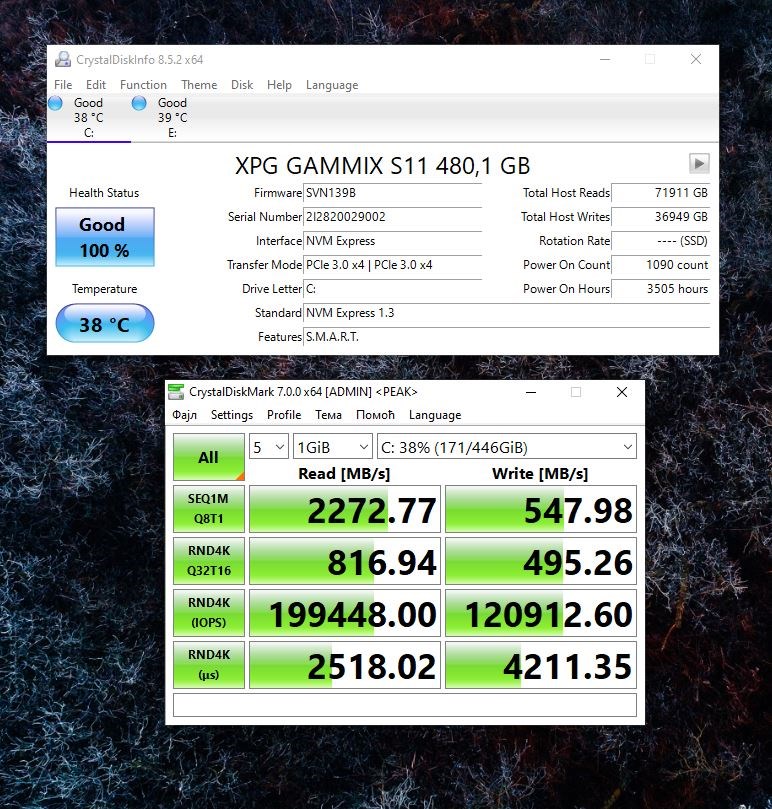Click the RND4K (IOPS) test button
The image size is (772, 809).
[208, 613]
